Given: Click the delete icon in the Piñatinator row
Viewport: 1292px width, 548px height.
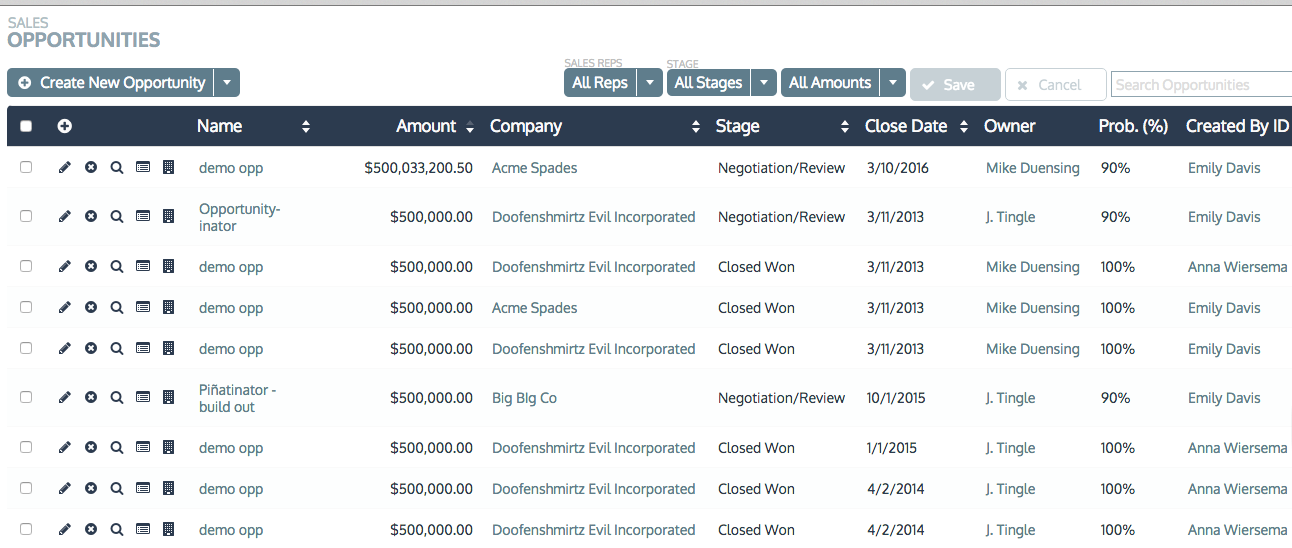Looking at the screenshot, I should (x=91, y=397).
